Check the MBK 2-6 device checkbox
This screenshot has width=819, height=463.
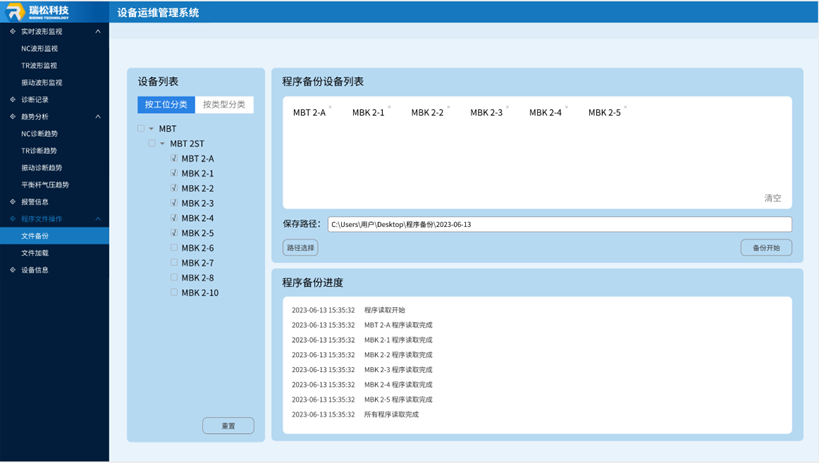pos(174,248)
